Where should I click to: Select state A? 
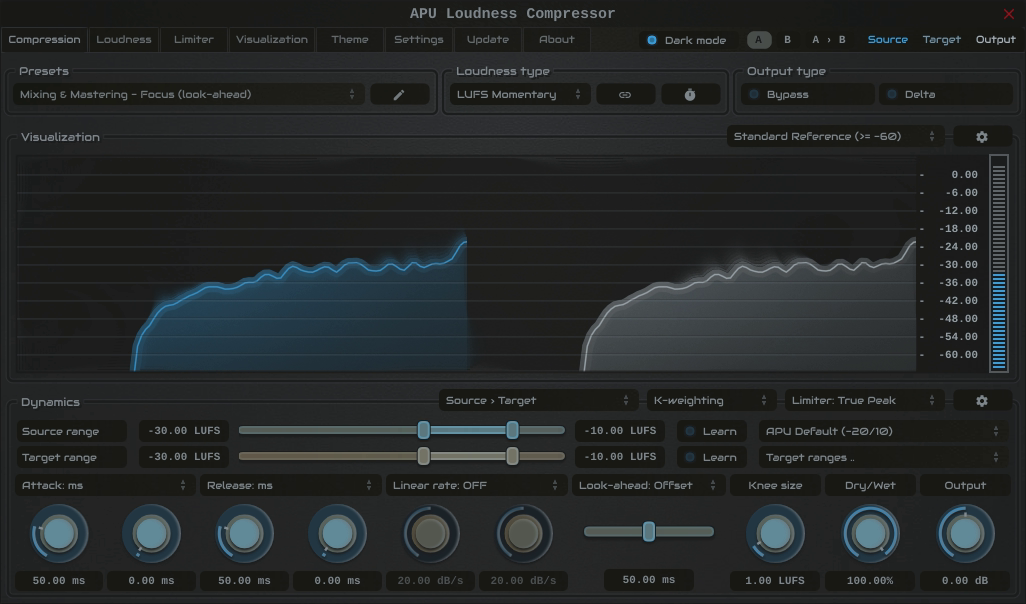759,40
